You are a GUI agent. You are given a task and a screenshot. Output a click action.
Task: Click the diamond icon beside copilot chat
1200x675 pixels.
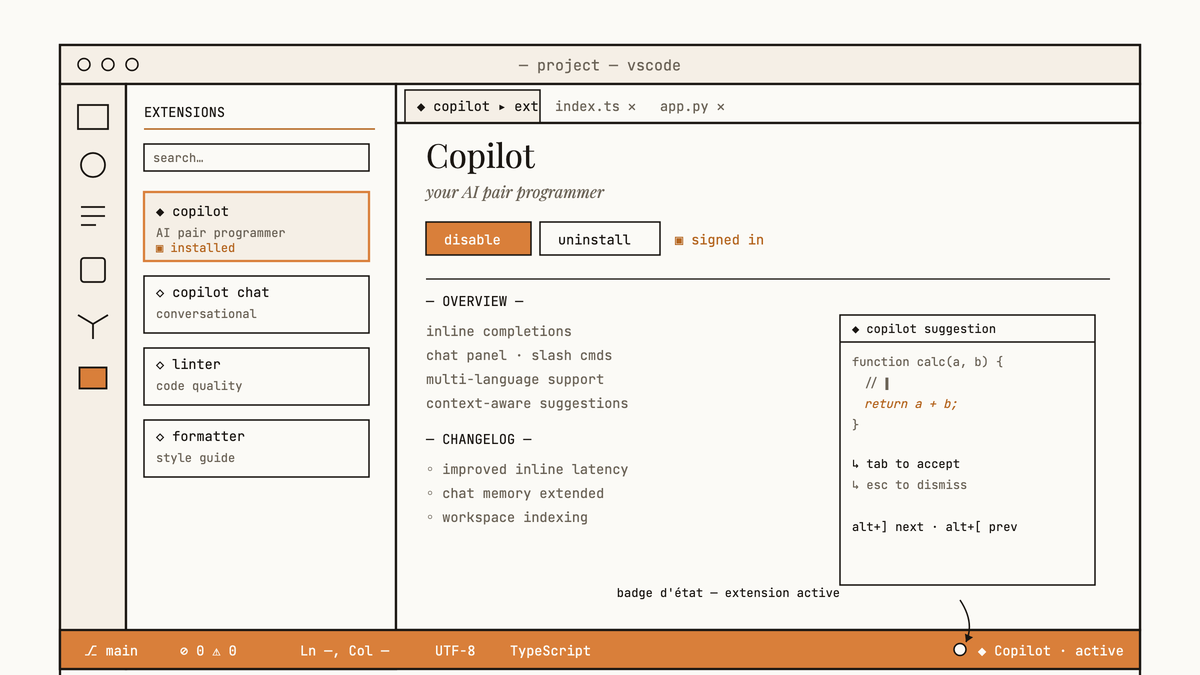click(160, 293)
